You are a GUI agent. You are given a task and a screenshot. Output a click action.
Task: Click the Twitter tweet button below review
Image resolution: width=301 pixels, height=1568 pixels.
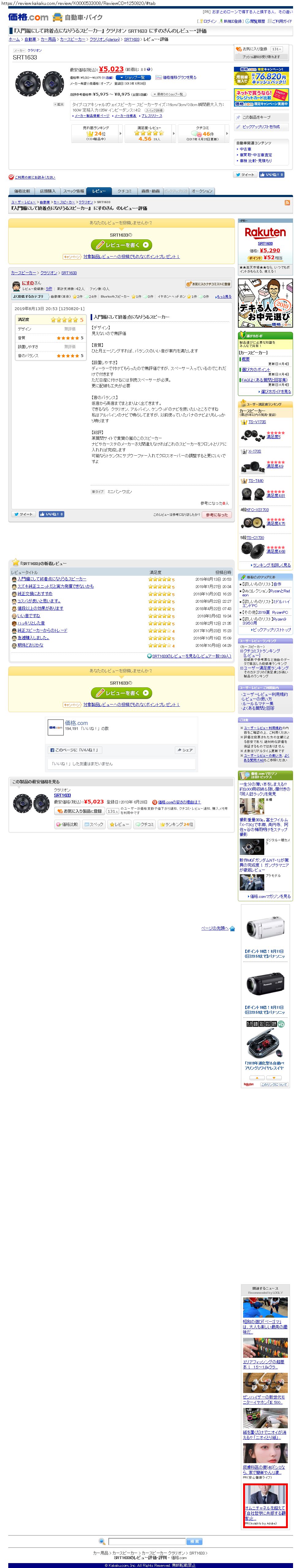[x=24, y=514]
